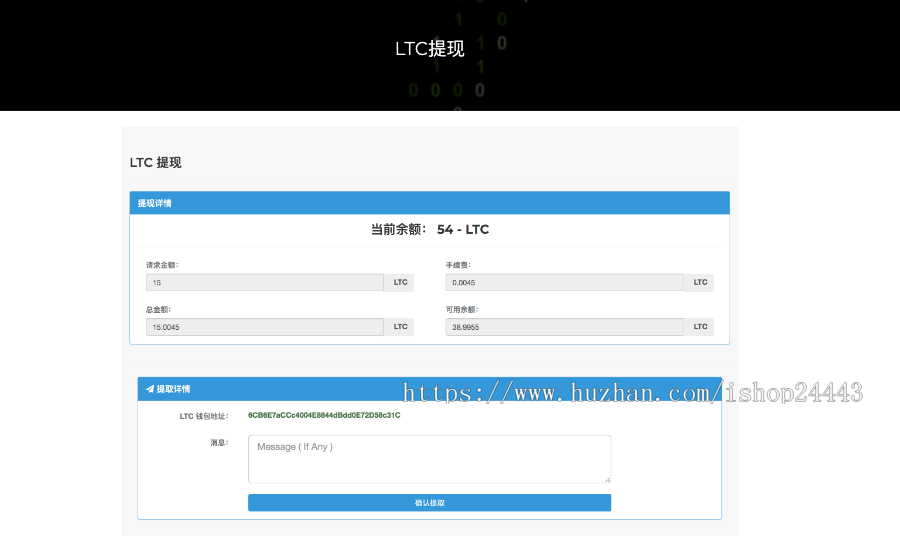Viewport: 900px width, 546px height.
Task: Click the LTC addon next to 请求金额
Action: 400,282
